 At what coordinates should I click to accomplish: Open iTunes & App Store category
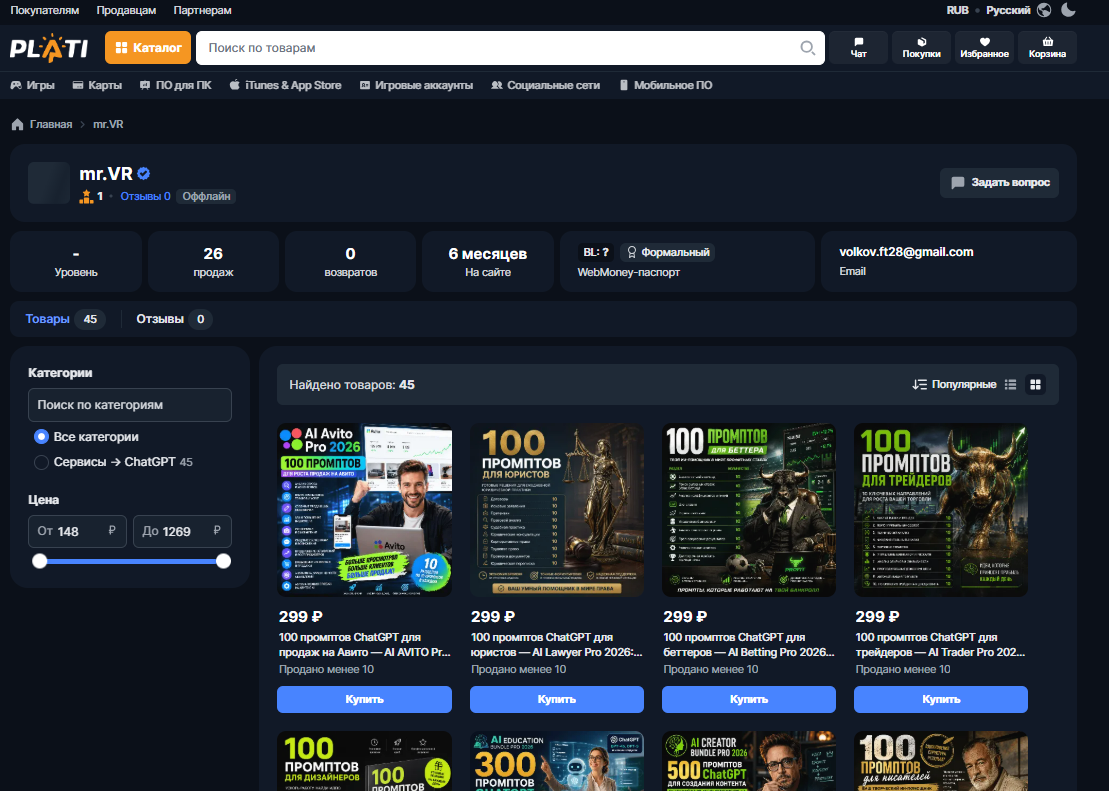pyautogui.click(x=285, y=85)
